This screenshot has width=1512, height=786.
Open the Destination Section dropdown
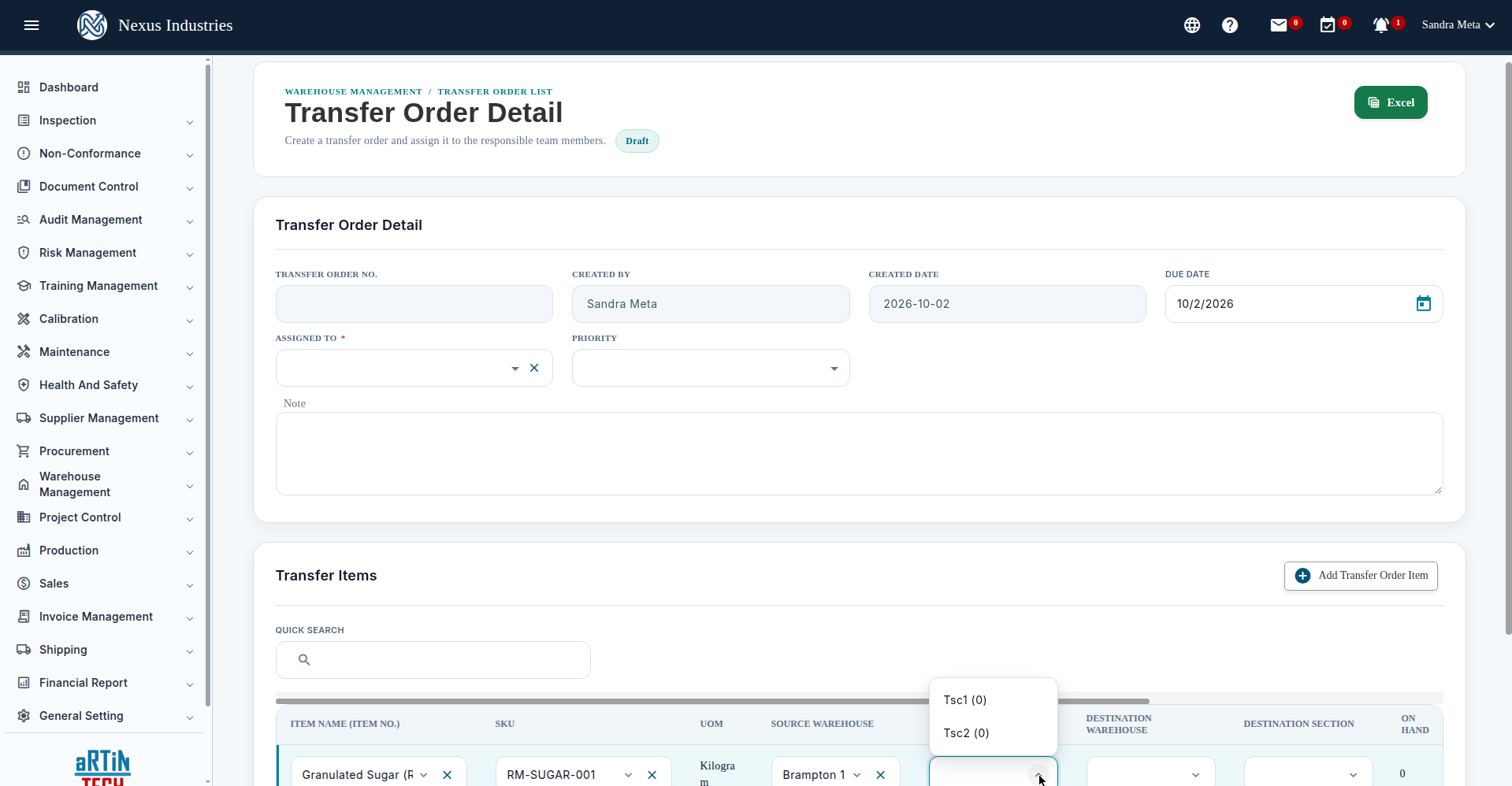coord(1308,773)
